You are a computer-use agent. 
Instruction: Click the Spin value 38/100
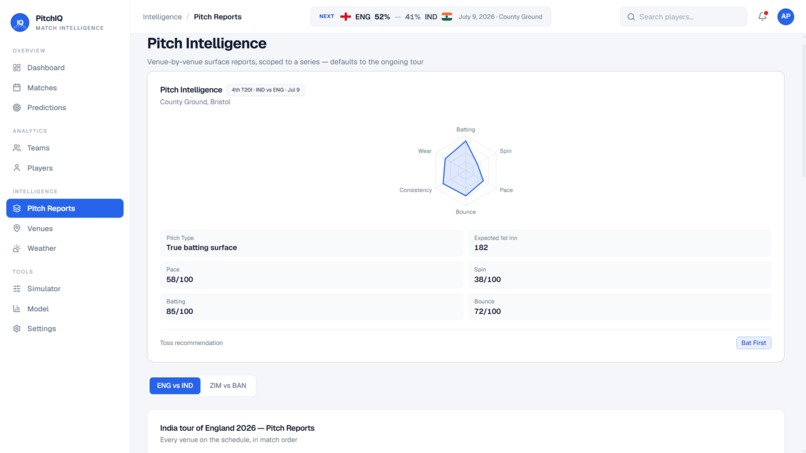(487, 280)
